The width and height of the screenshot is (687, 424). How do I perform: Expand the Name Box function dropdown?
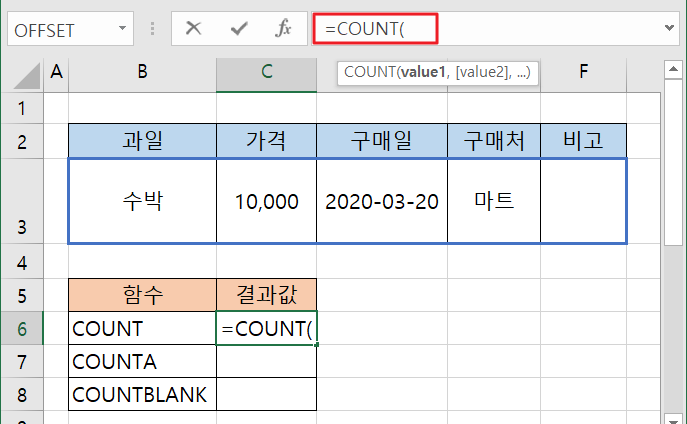122,28
